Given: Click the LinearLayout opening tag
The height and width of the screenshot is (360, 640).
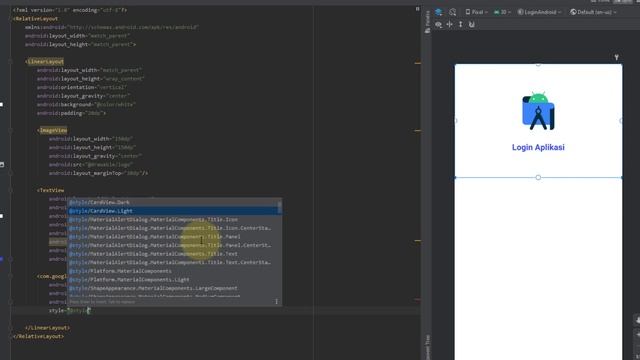Looking at the screenshot, I should pos(44,62).
